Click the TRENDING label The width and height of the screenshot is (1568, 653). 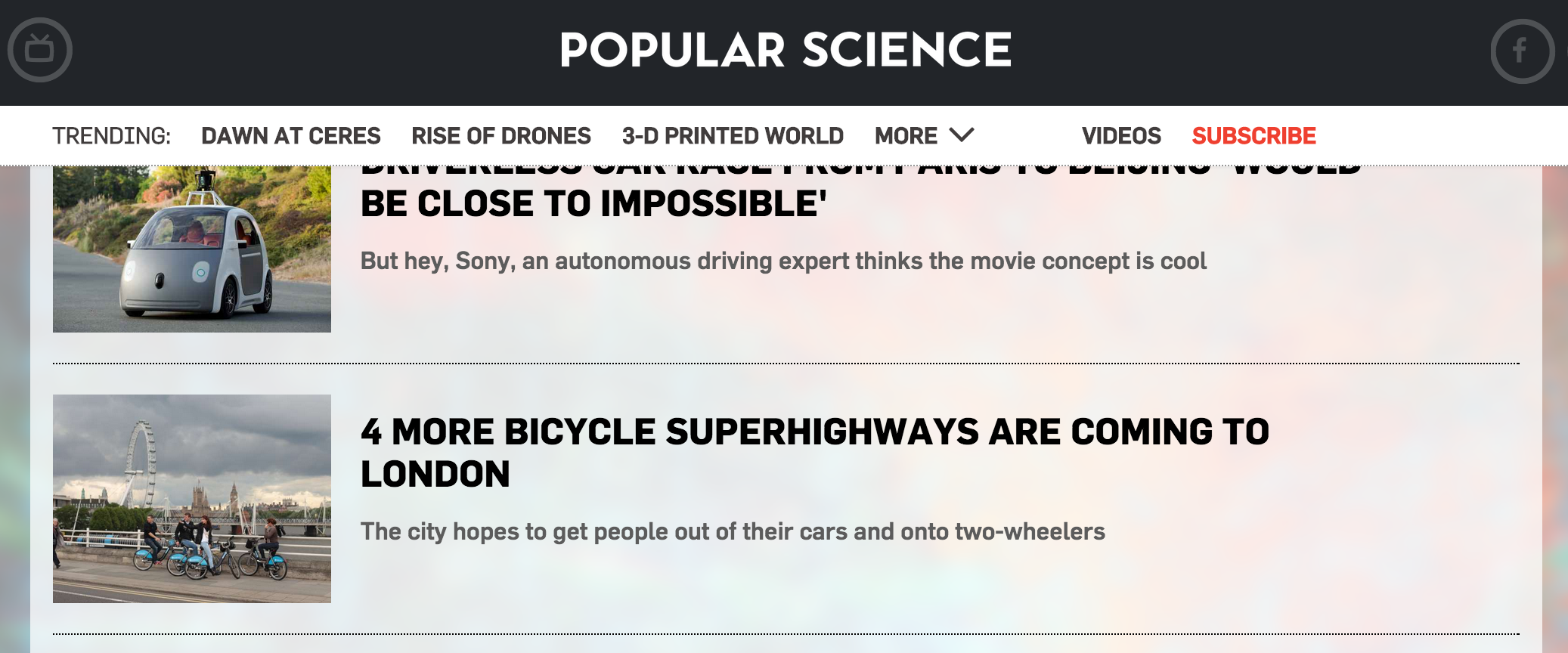click(x=111, y=136)
